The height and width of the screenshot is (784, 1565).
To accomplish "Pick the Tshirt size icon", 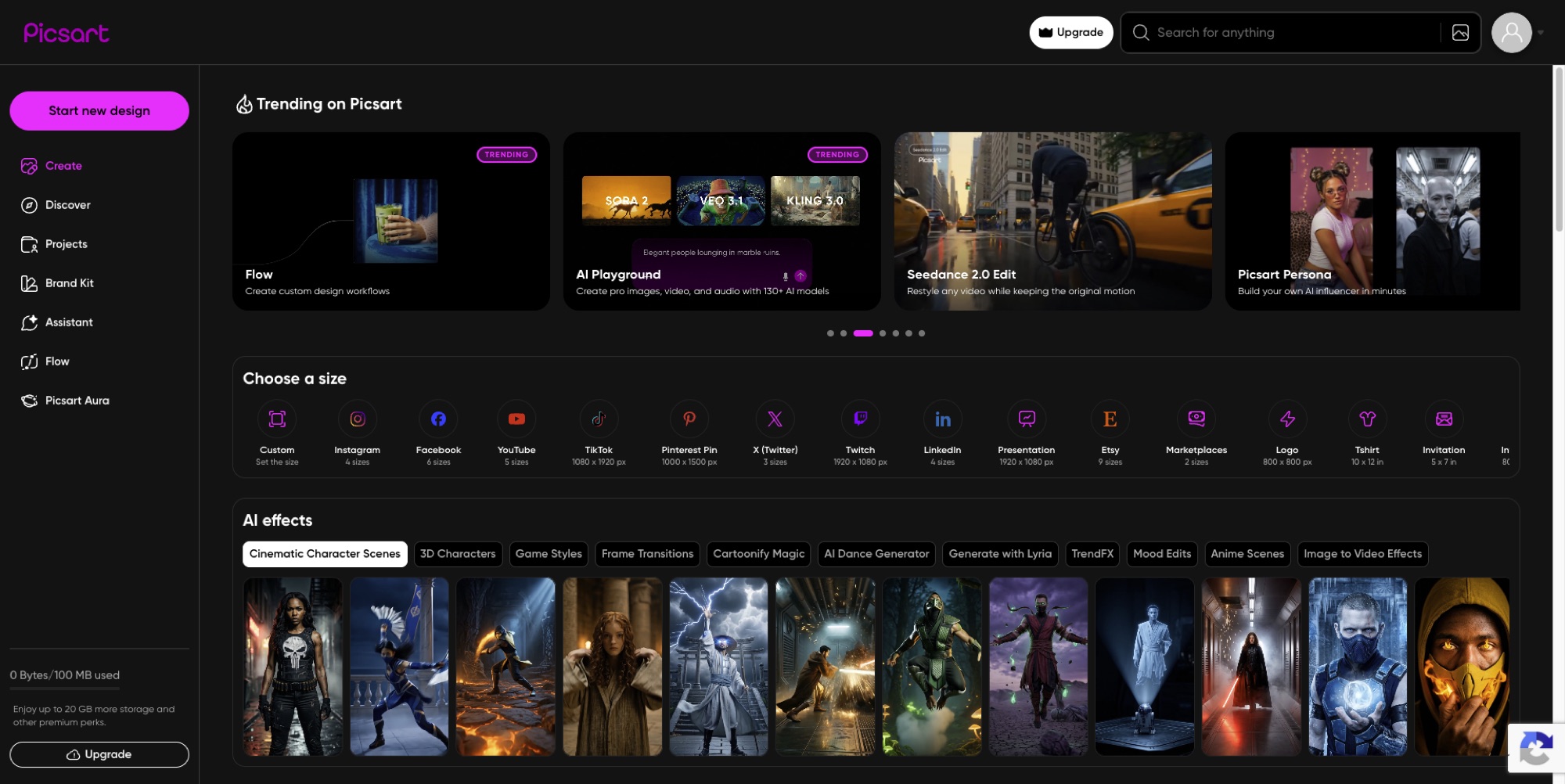I will click(1367, 419).
